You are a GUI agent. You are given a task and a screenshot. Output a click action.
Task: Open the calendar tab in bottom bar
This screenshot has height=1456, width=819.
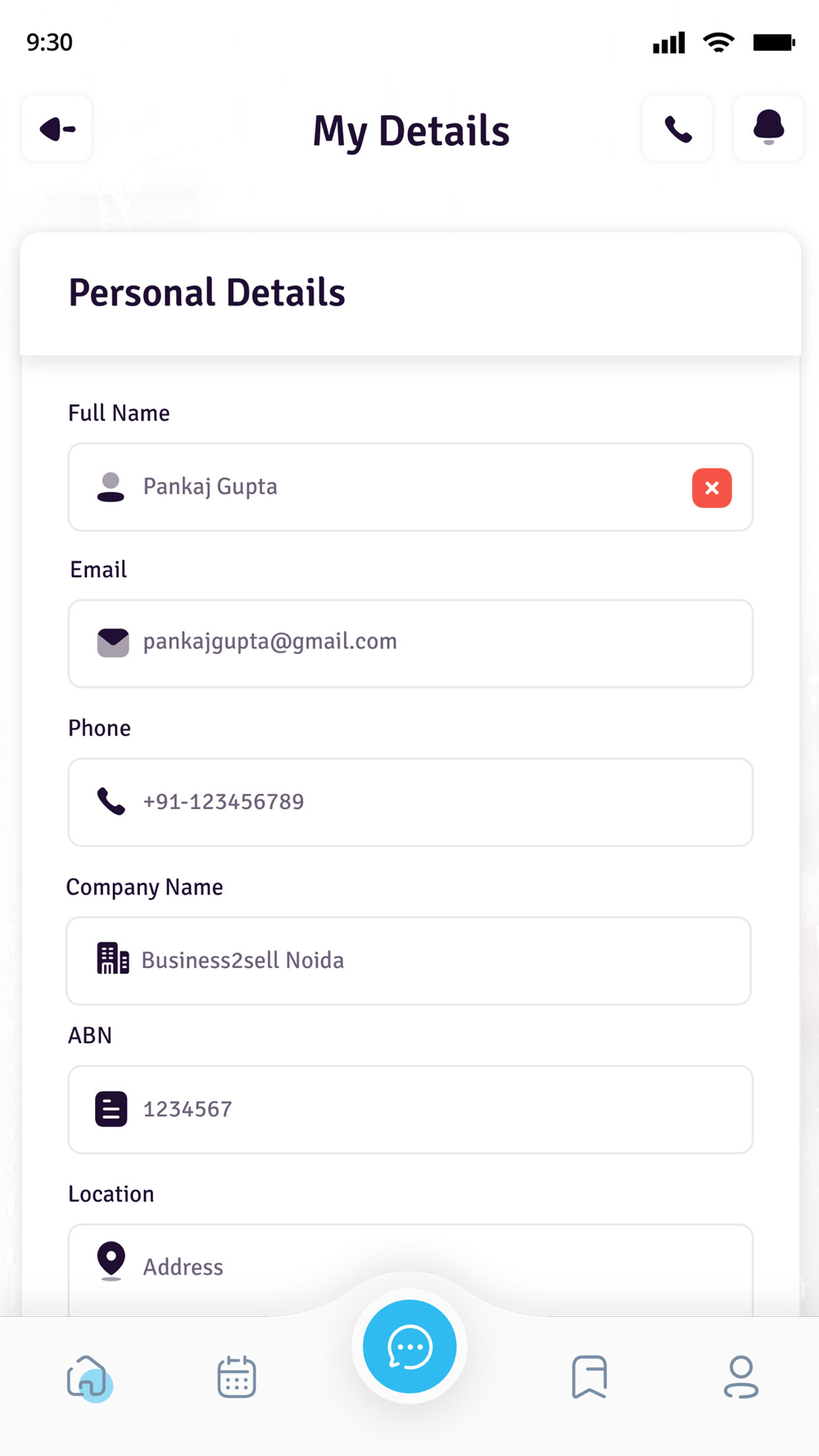[x=237, y=1377]
